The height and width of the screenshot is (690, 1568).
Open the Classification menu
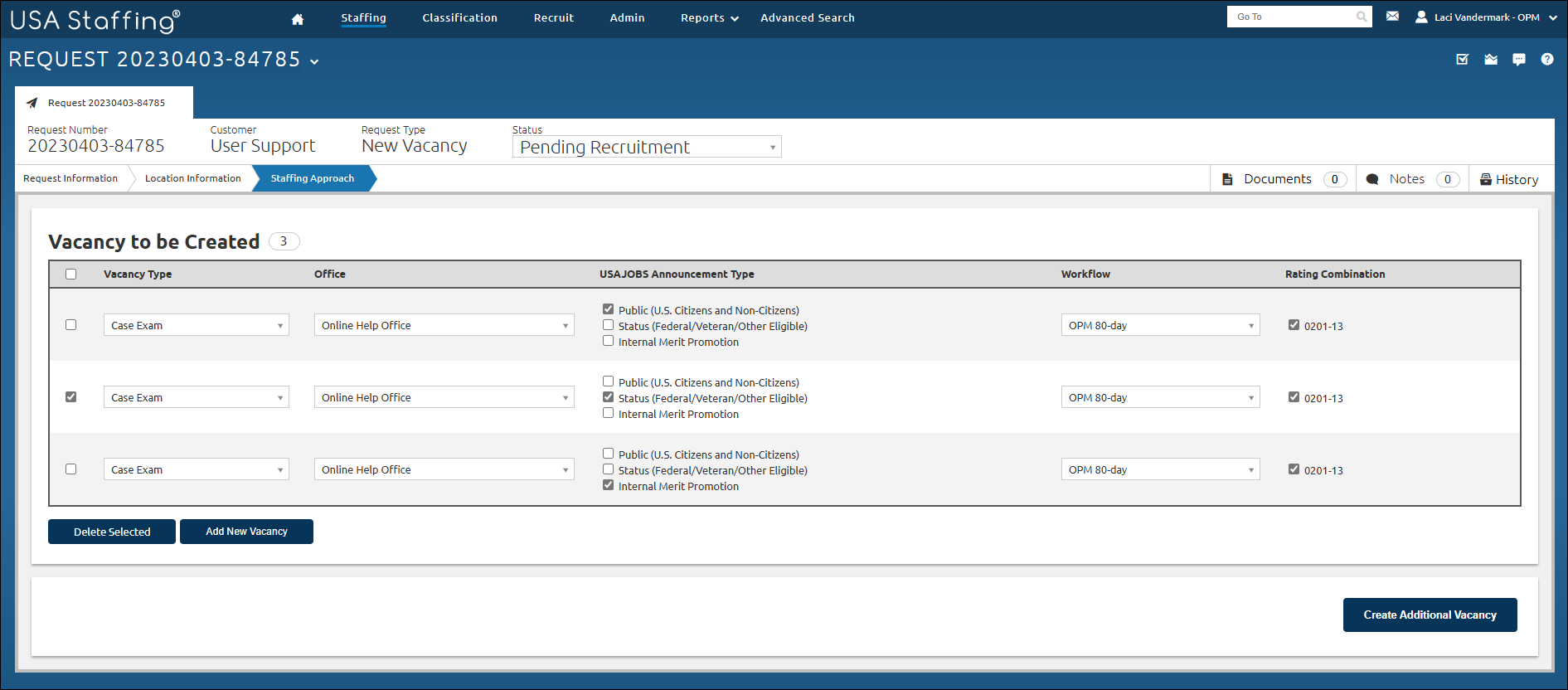[460, 17]
